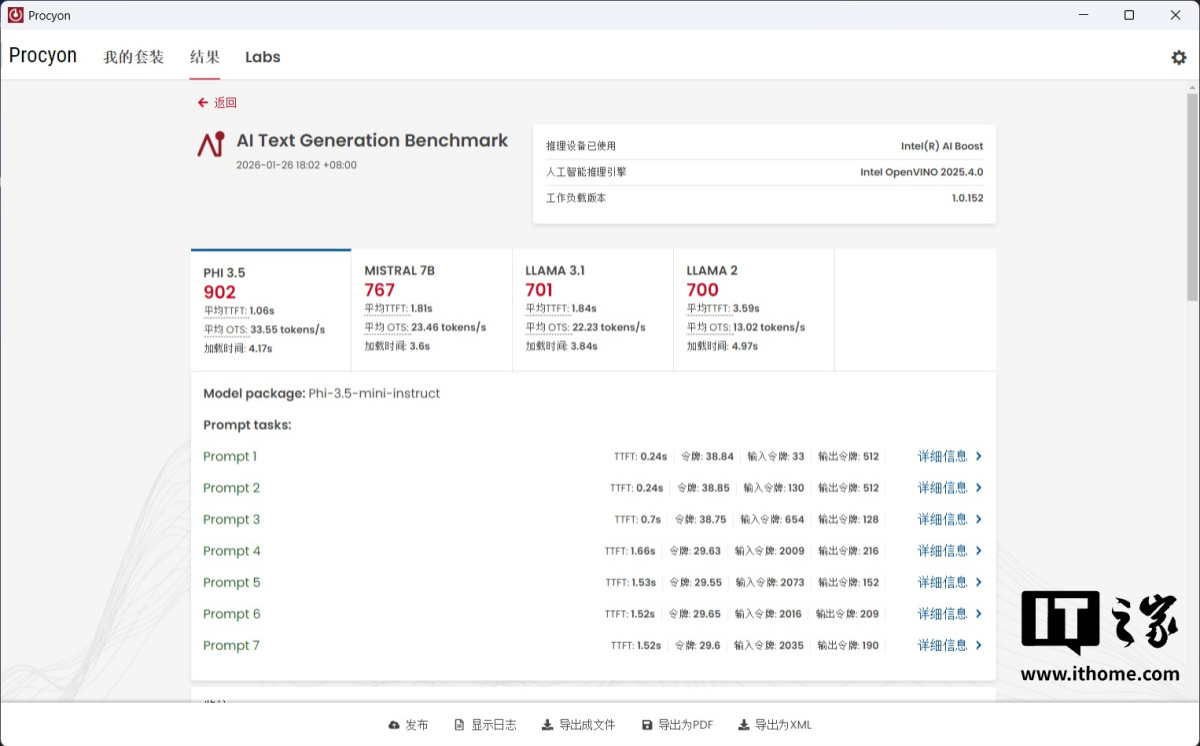The image size is (1200, 746).
Task: Click the 导出成文件 download icon
Action: click(x=547, y=725)
